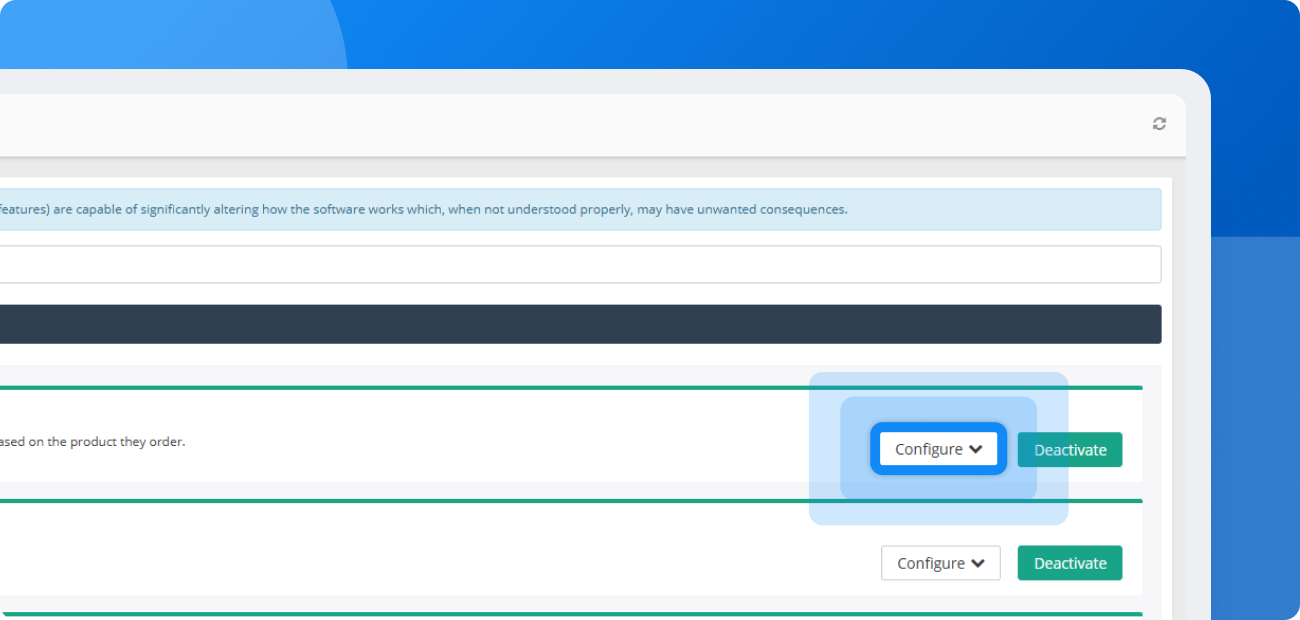Viewport: 1300px width, 620px height.
Task: Click the white top toolbar panel
Action: coord(580,125)
